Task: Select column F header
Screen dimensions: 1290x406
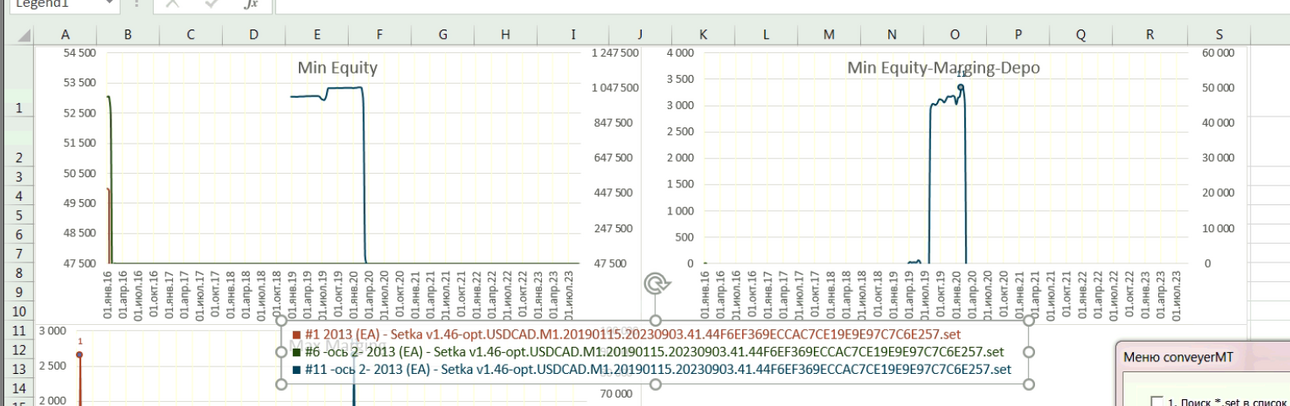Action: click(x=380, y=35)
